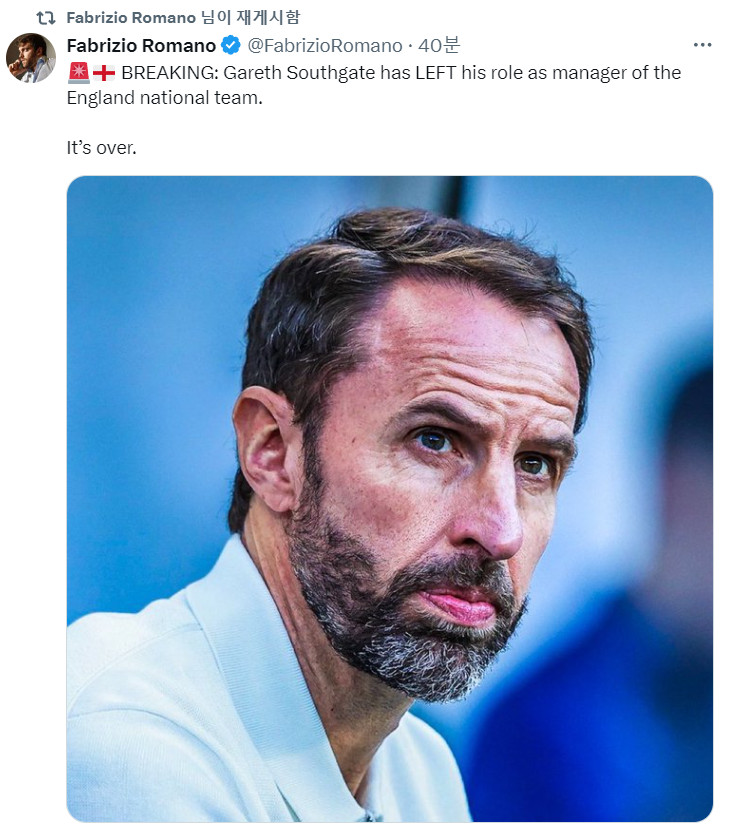The width and height of the screenshot is (734, 829).
Task: Click the blue verified checkmark badge
Action: [x=231, y=45]
